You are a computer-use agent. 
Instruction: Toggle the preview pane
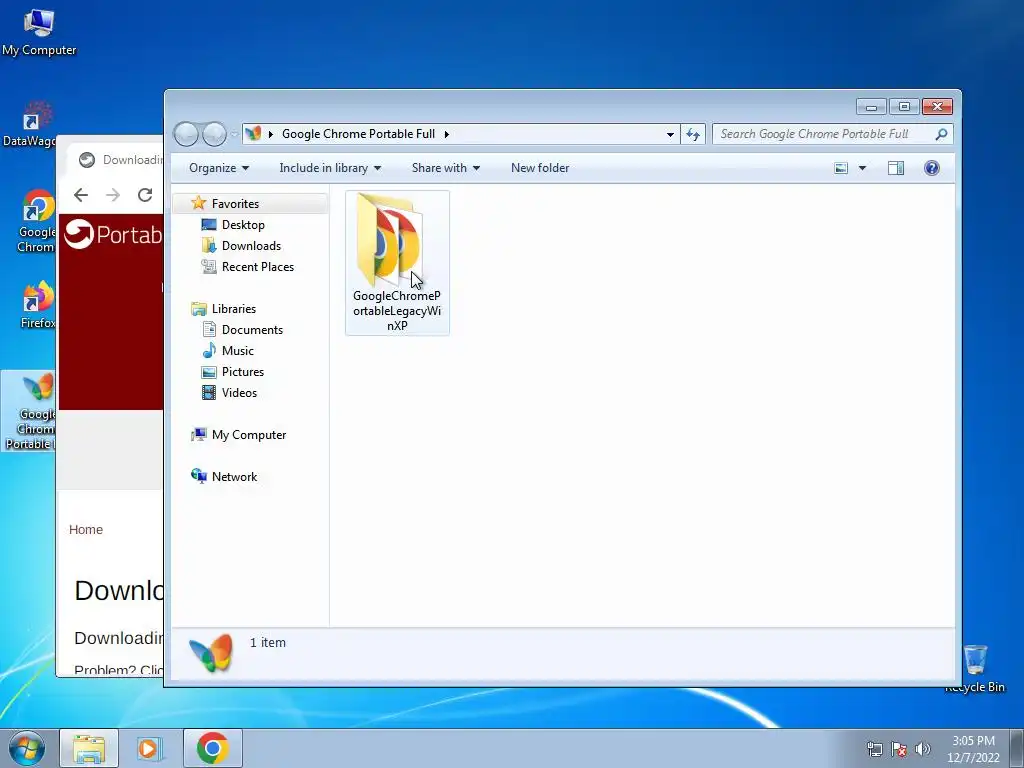click(x=896, y=168)
